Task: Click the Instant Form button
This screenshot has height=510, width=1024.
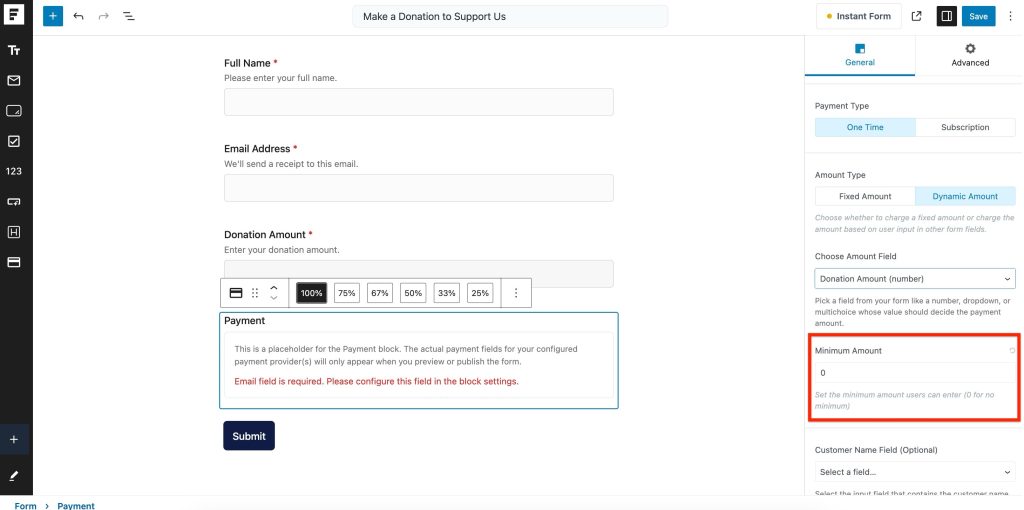Action: (x=858, y=17)
